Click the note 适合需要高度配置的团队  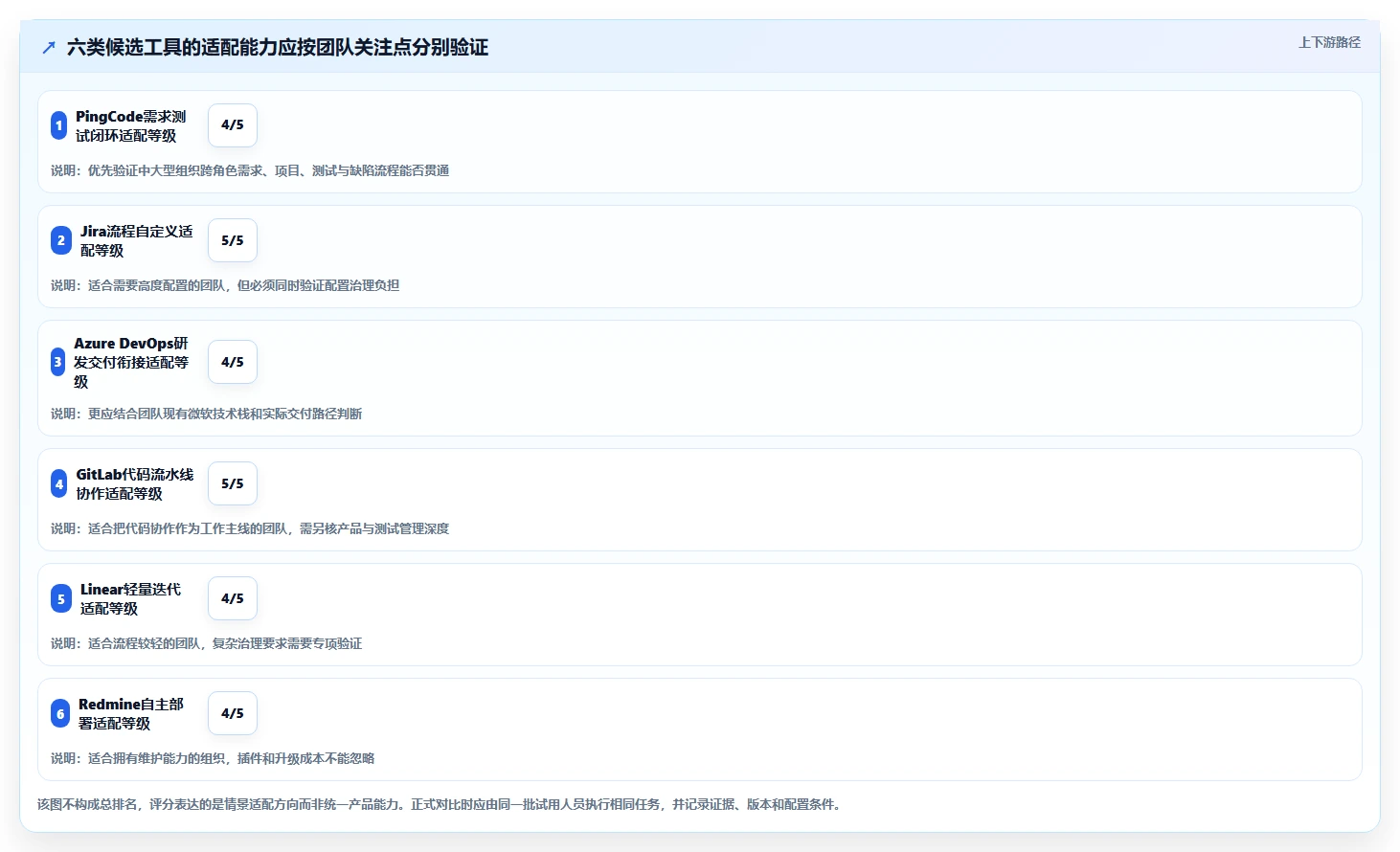pos(225,285)
